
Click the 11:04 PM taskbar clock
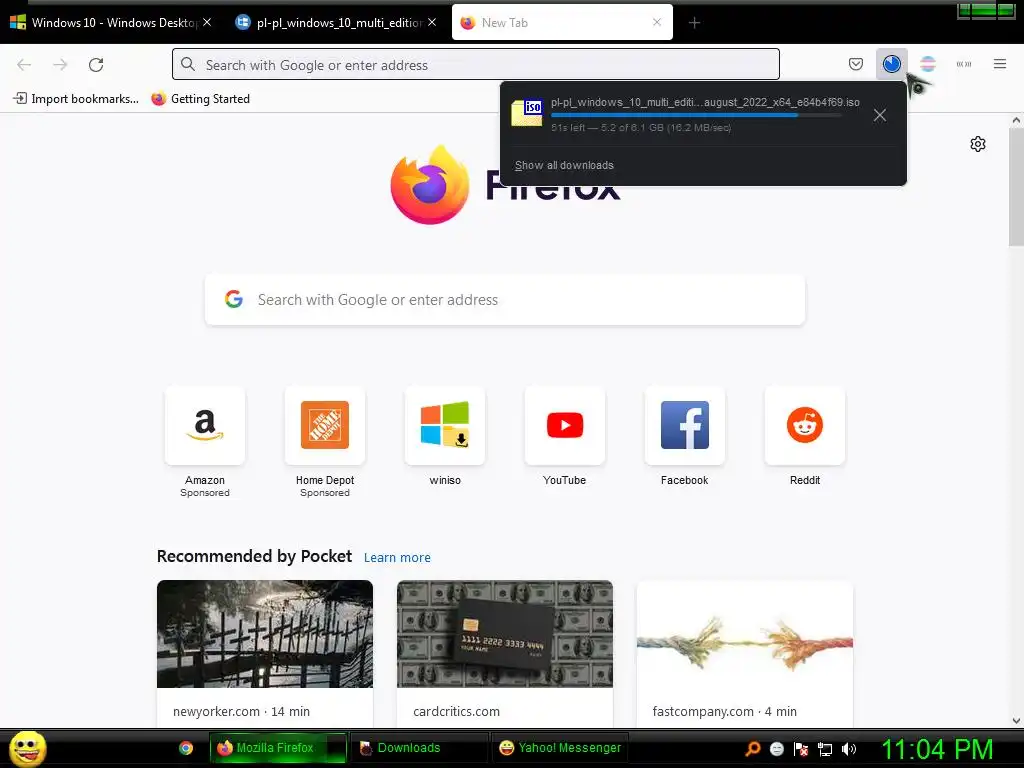[x=937, y=749]
